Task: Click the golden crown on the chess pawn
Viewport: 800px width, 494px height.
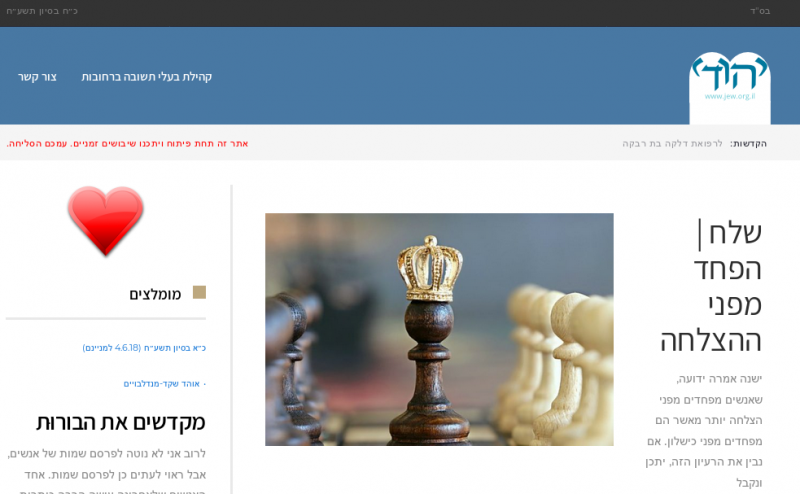Action: click(430, 268)
